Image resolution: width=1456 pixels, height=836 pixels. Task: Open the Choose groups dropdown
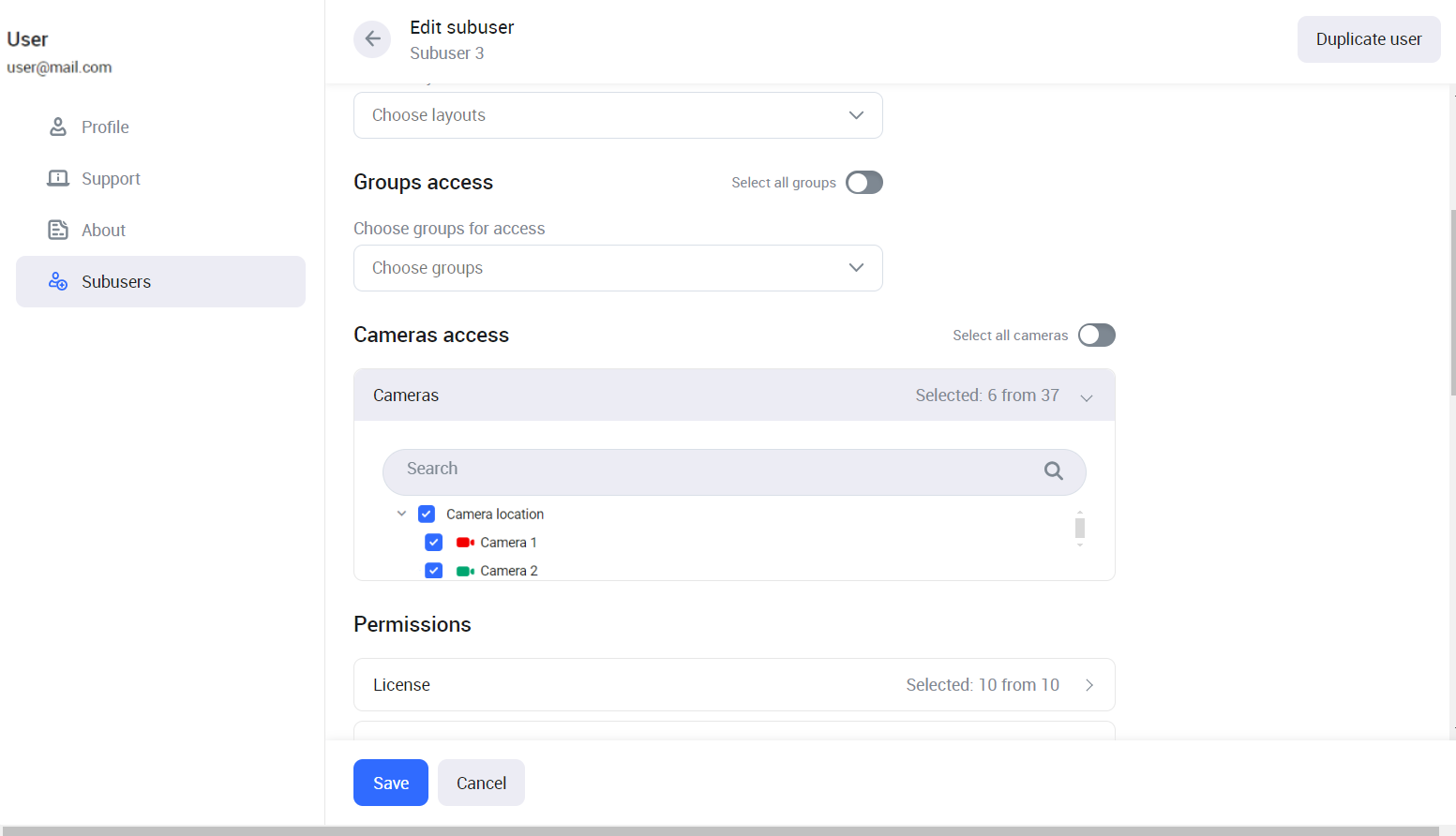click(618, 268)
